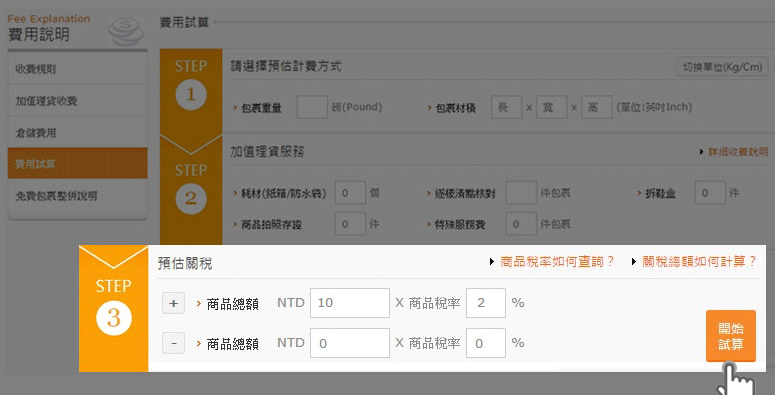Click the 包裹重量 pound input field
The image size is (775, 395).
(x=312, y=107)
